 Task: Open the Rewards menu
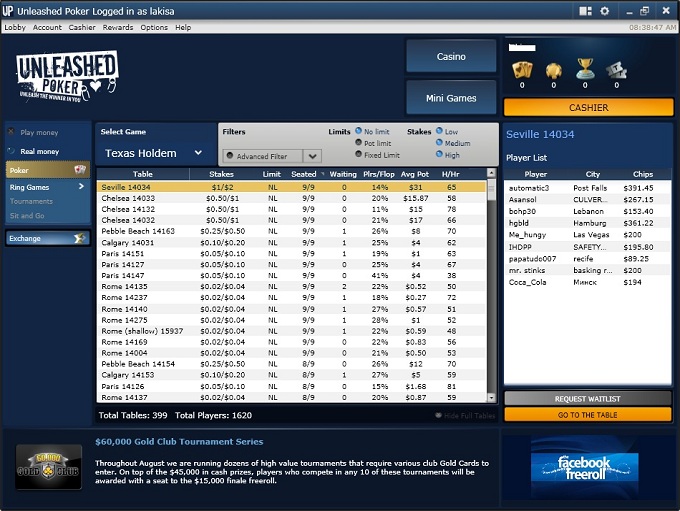tap(118, 28)
